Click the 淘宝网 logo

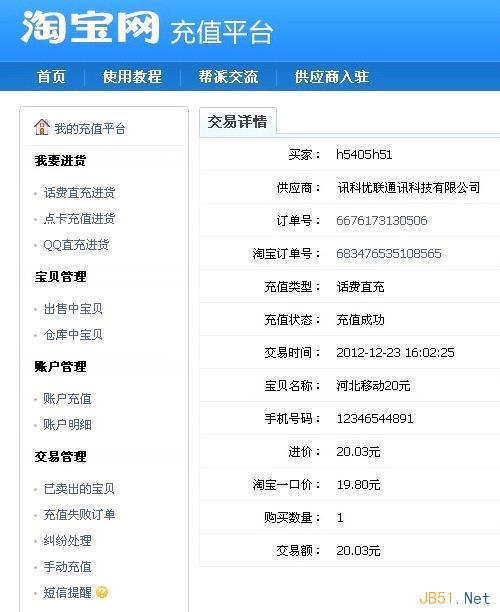point(90,27)
